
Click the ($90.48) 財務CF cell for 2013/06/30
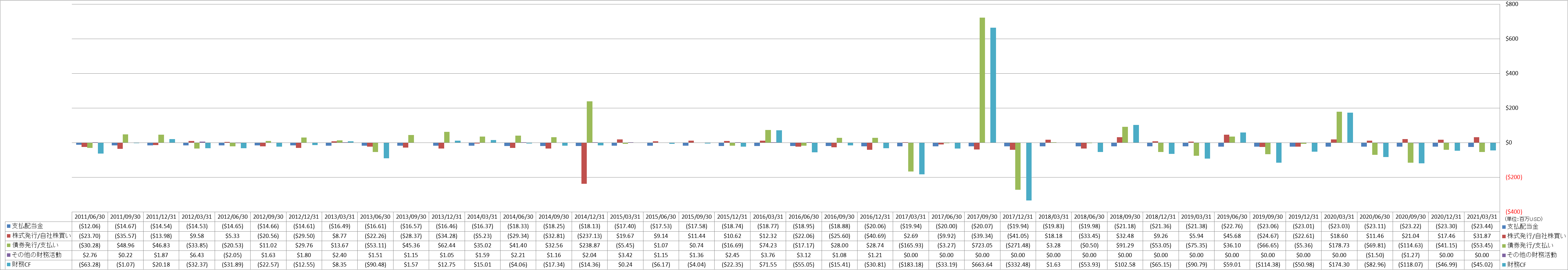[376, 265]
